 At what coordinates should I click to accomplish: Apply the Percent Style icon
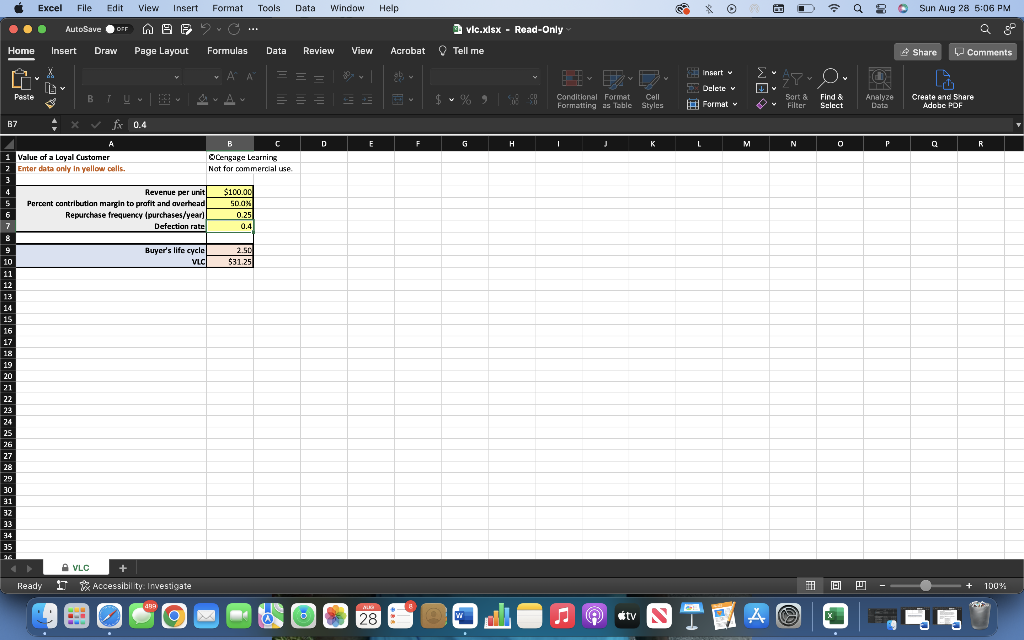(x=465, y=100)
